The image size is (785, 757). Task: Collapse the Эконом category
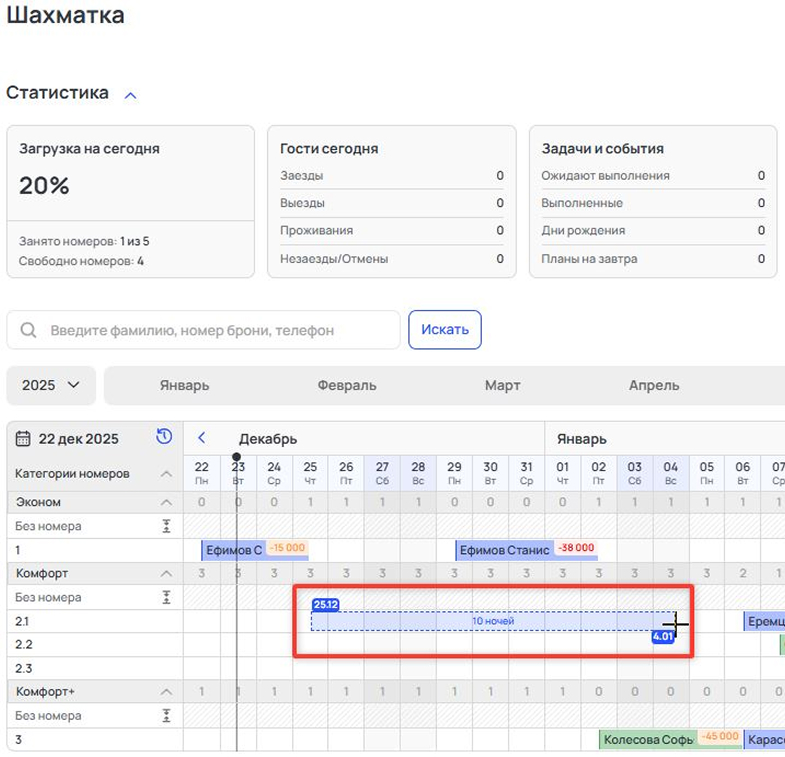tap(166, 502)
